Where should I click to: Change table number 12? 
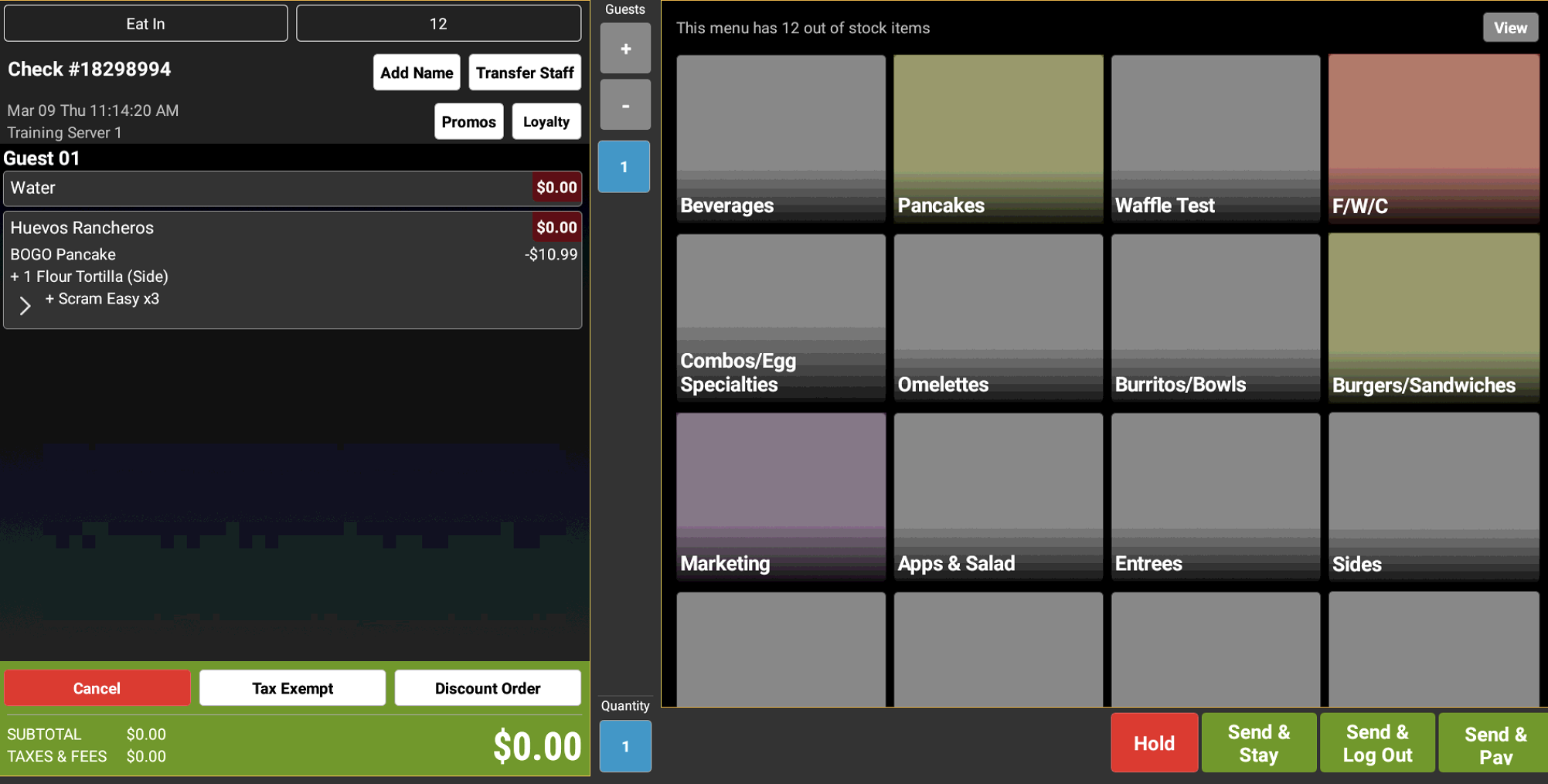point(438,24)
